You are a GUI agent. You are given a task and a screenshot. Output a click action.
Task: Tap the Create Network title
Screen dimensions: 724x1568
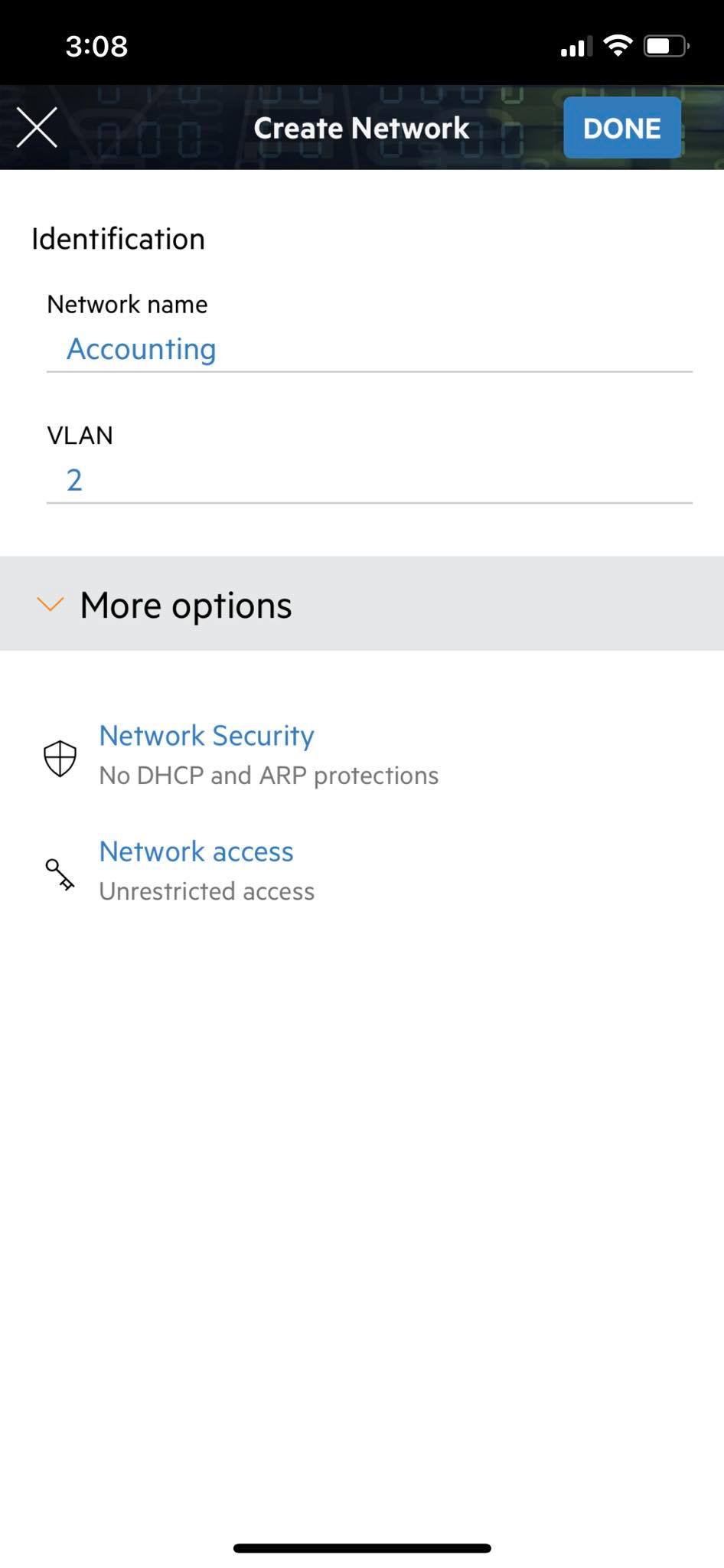[x=361, y=128]
